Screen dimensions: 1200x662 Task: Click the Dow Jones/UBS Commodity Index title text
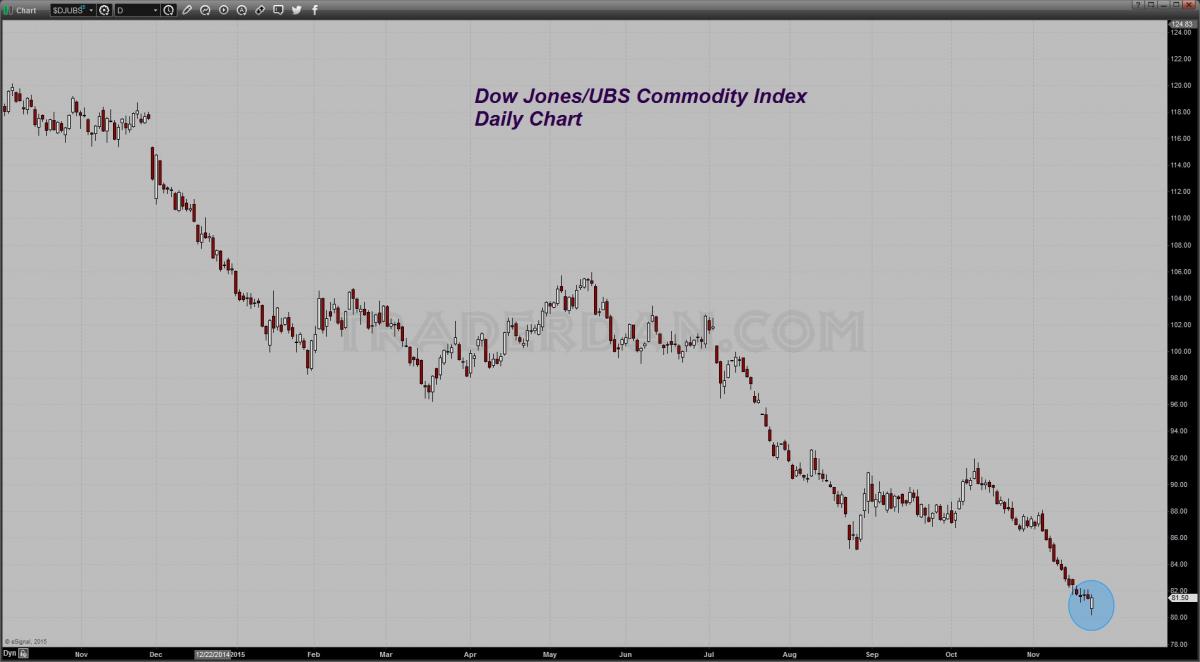pyautogui.click(x=640, y=96)
